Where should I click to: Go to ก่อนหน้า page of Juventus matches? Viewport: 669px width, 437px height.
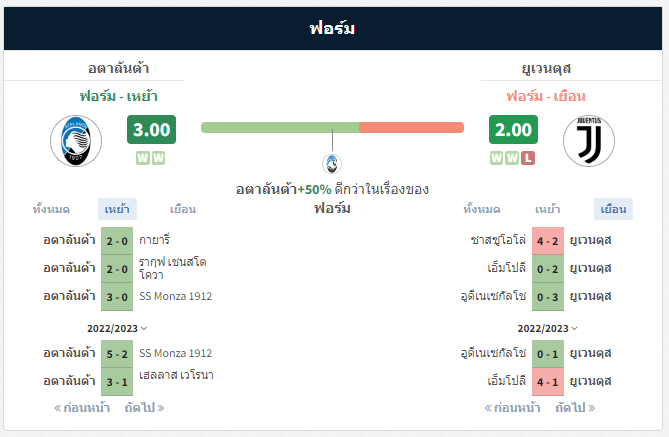coord(512,408)
